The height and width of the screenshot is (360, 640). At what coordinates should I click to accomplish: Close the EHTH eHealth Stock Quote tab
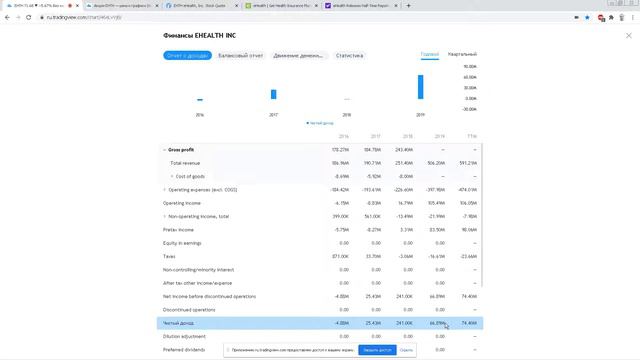pyautogui.click(x=236, y=6)
